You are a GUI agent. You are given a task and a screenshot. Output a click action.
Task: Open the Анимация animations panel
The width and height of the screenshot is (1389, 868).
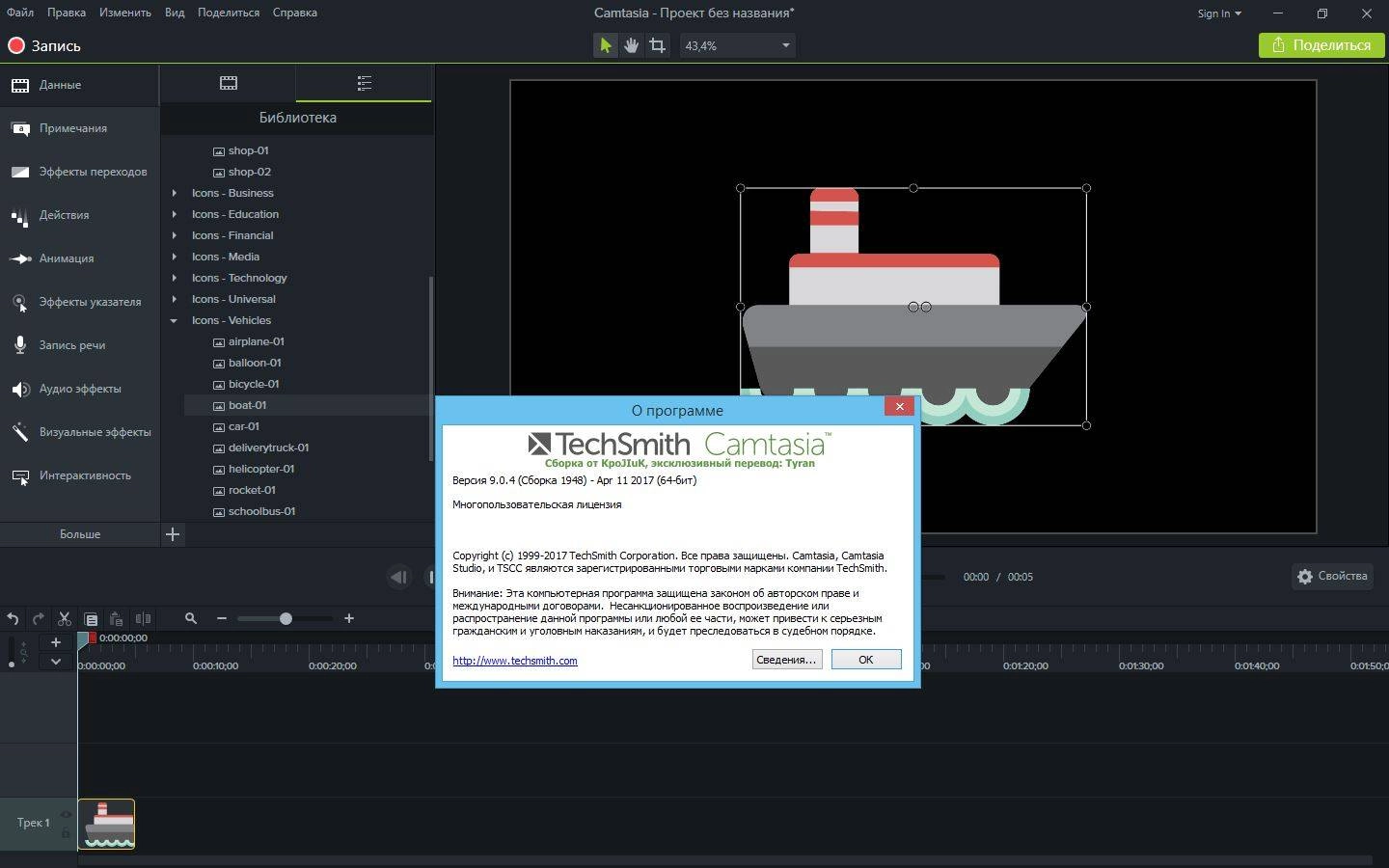79,258
